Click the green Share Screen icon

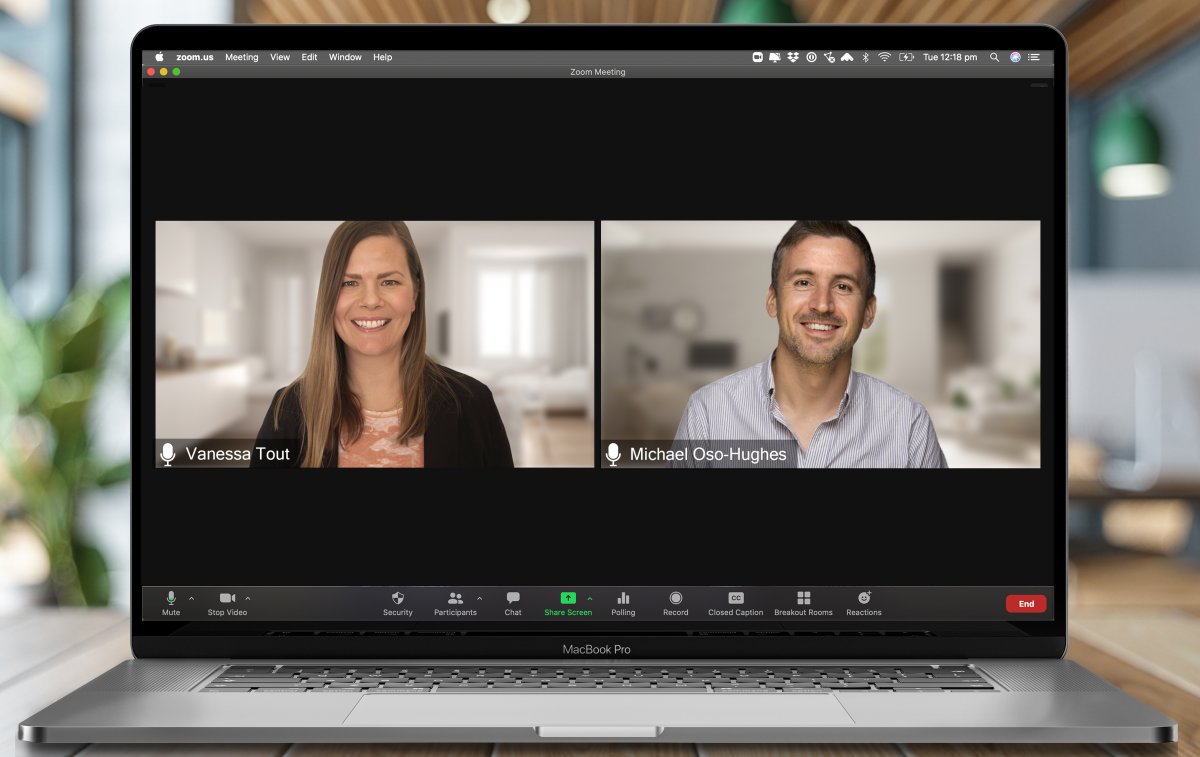click(x=567, y=598)
